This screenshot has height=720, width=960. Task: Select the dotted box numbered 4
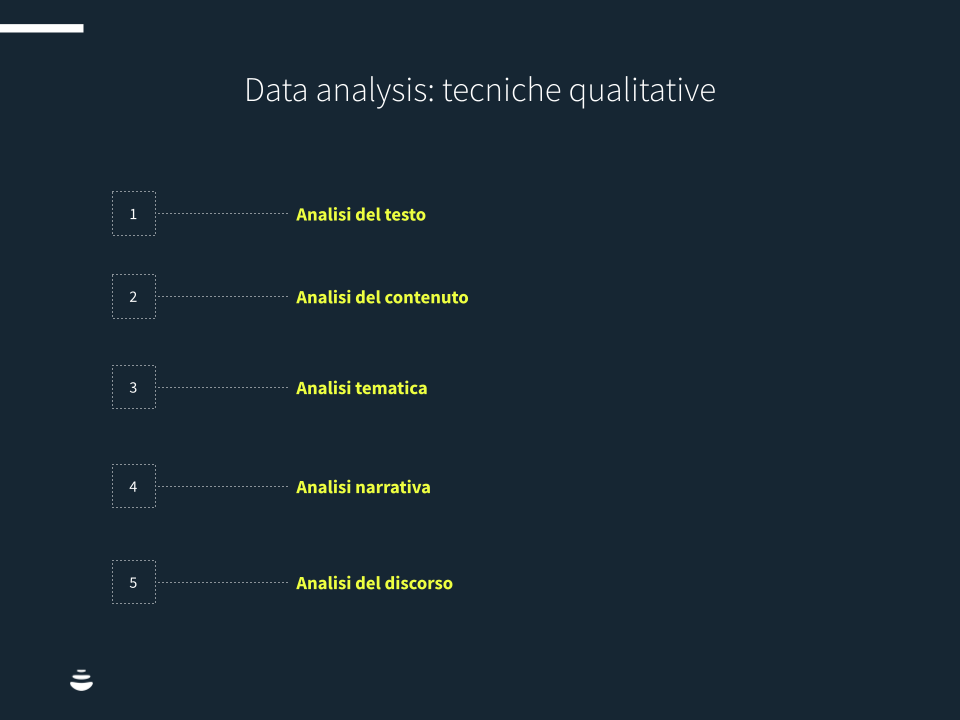tap(134, 487)
